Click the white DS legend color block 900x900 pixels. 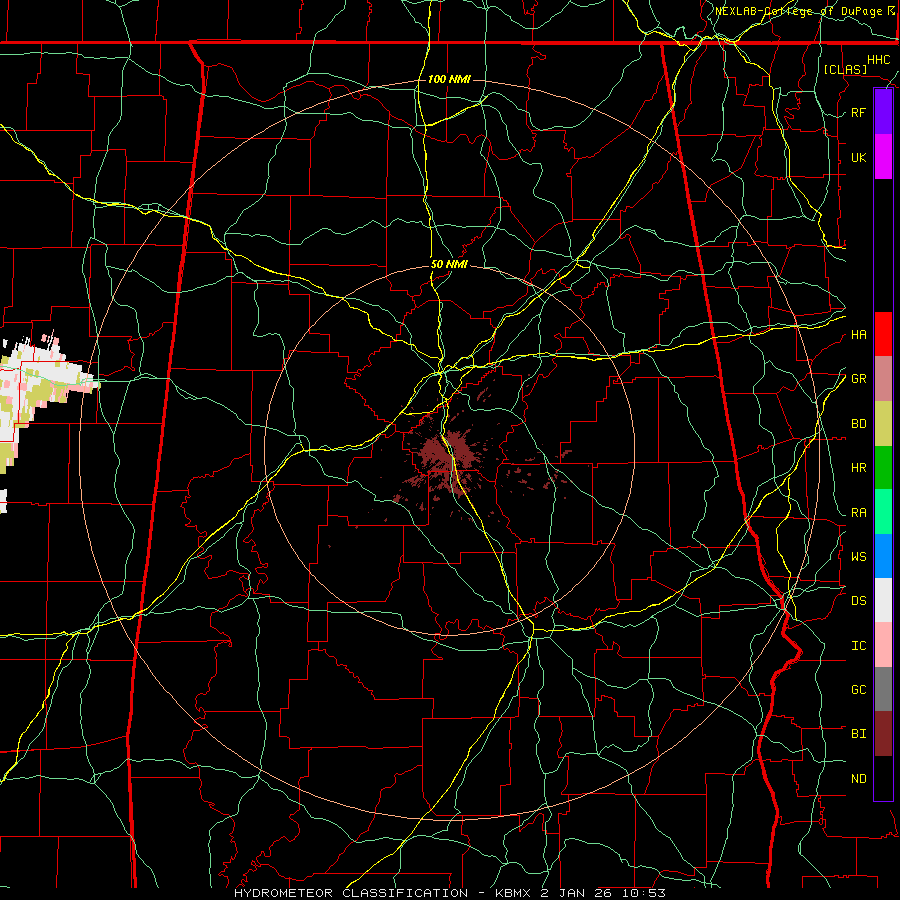pyautogui.click(x=883, y=600)
